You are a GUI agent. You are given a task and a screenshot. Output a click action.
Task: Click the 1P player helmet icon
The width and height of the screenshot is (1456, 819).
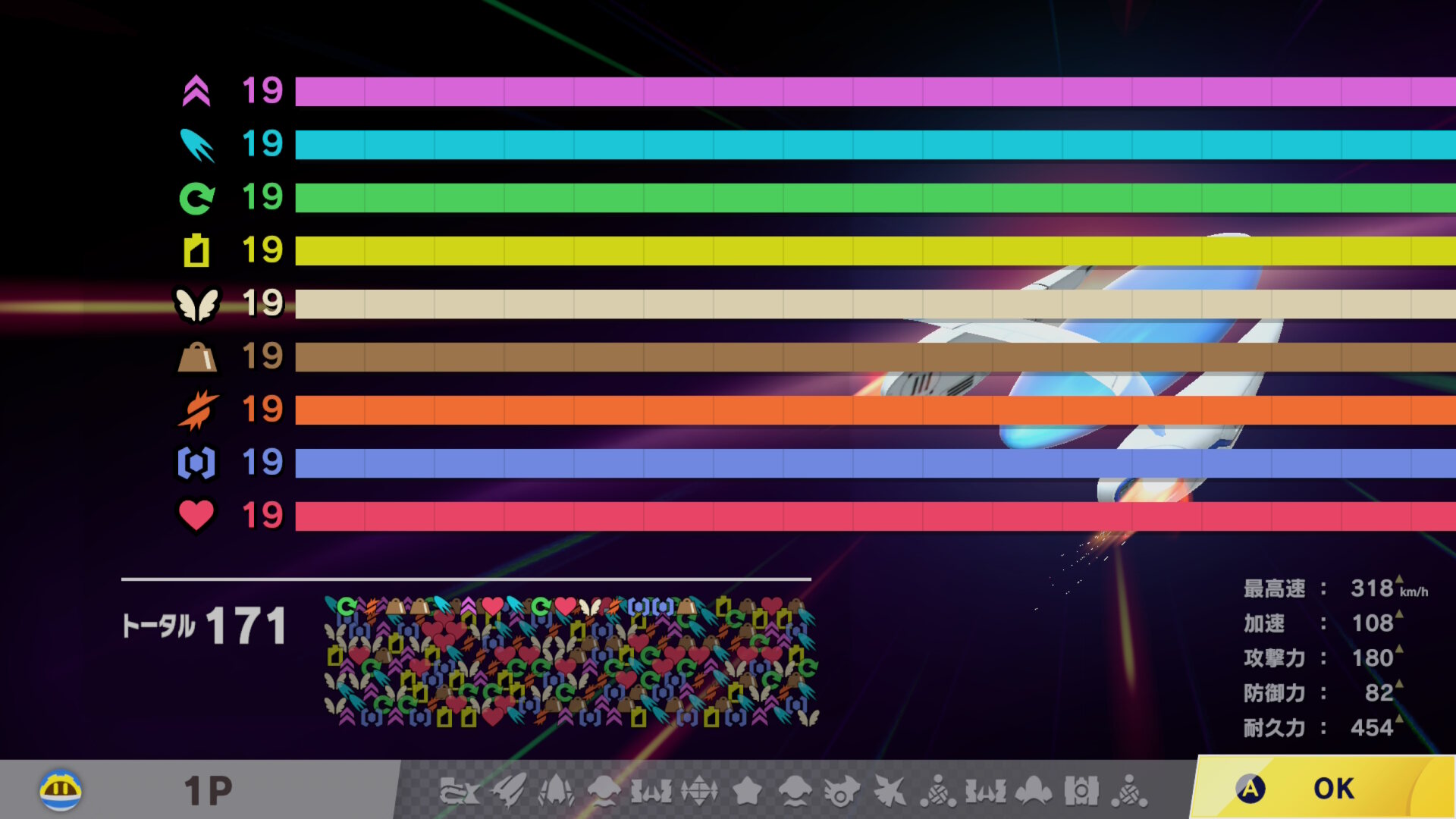coord(61,790)
